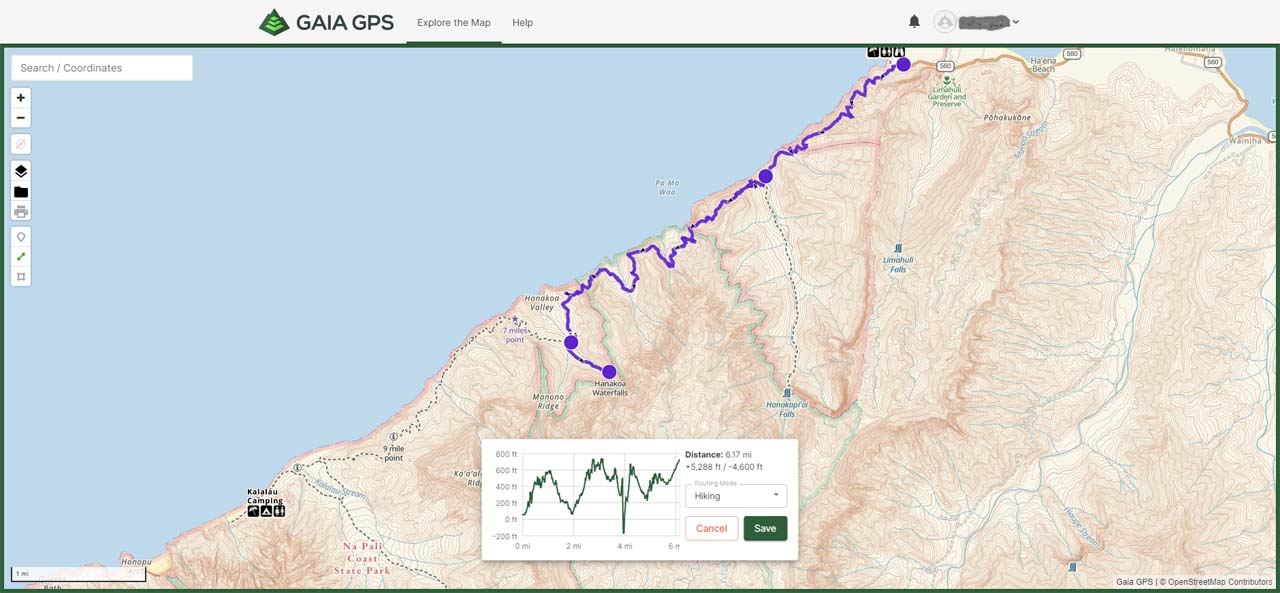Click the Hanakoa Waterfalls map label
The height and width of the screenshot is (593, 1280).
click(611, 388)
